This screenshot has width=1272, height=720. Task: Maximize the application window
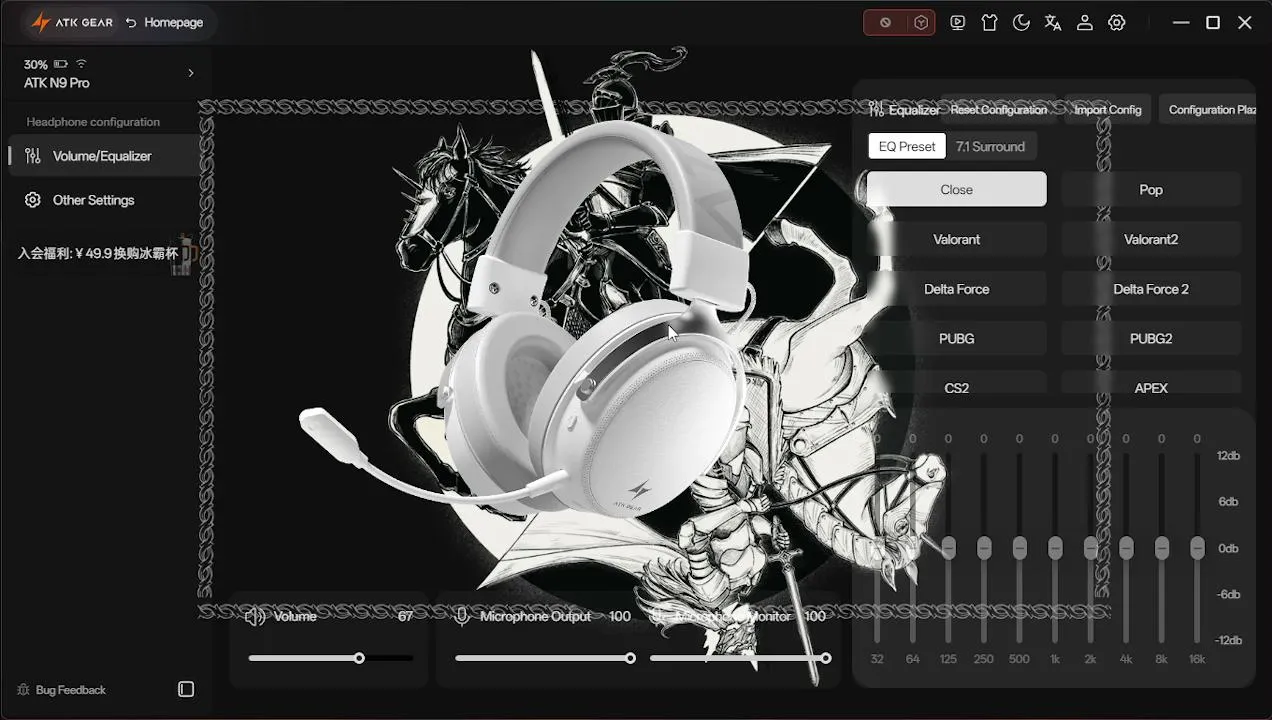pyautogui.click(x=1213, y=22)
